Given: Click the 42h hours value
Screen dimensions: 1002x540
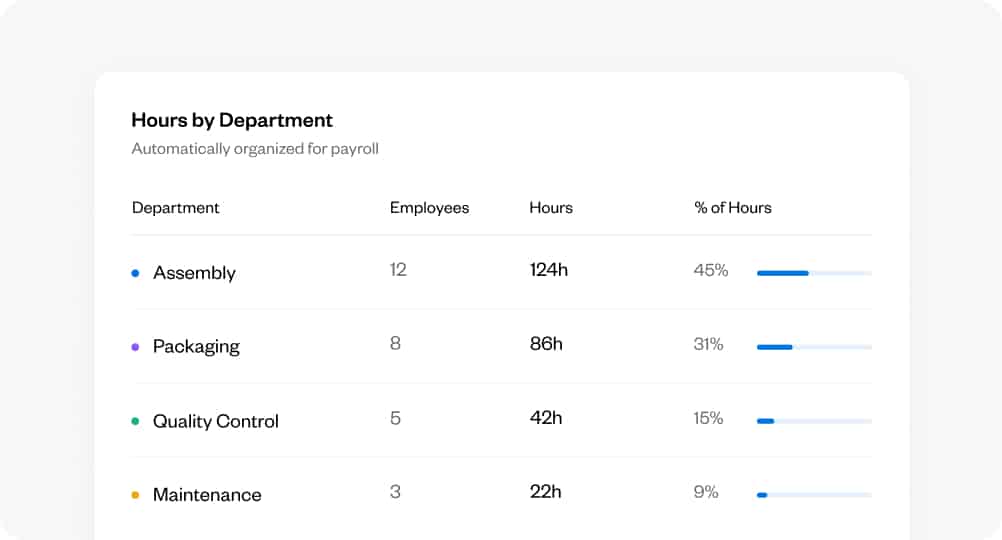Looking at the screenshot, I should 546,418.
